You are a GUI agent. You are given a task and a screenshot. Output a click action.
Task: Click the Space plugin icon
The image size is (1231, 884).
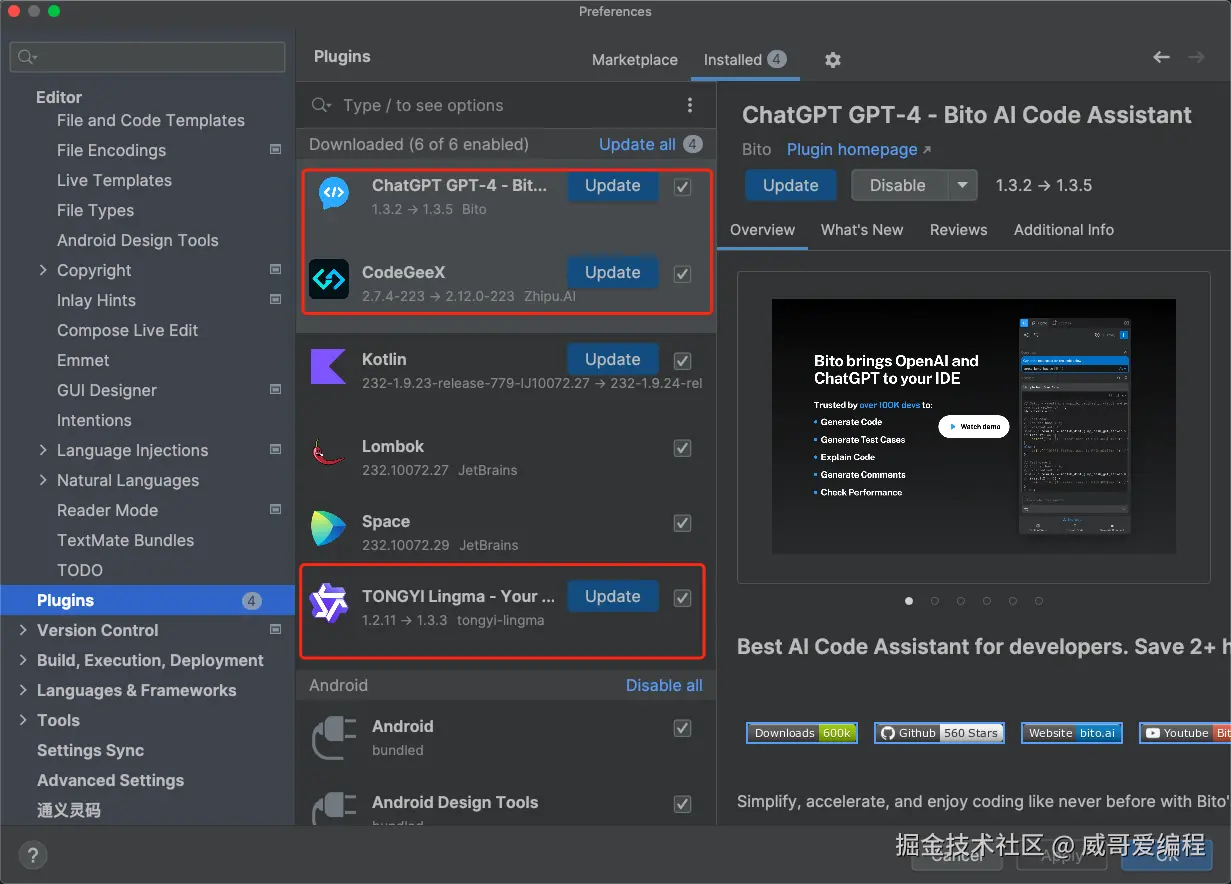[329, 529]
